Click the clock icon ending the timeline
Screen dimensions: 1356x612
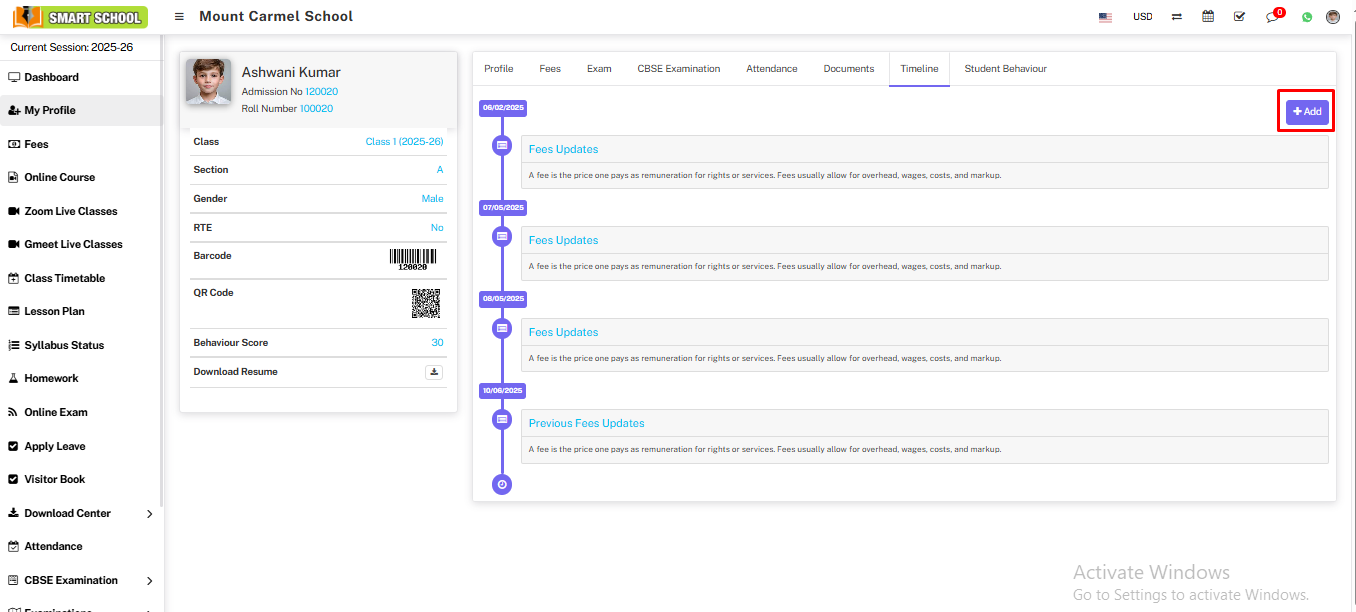(x=502, y=484)
